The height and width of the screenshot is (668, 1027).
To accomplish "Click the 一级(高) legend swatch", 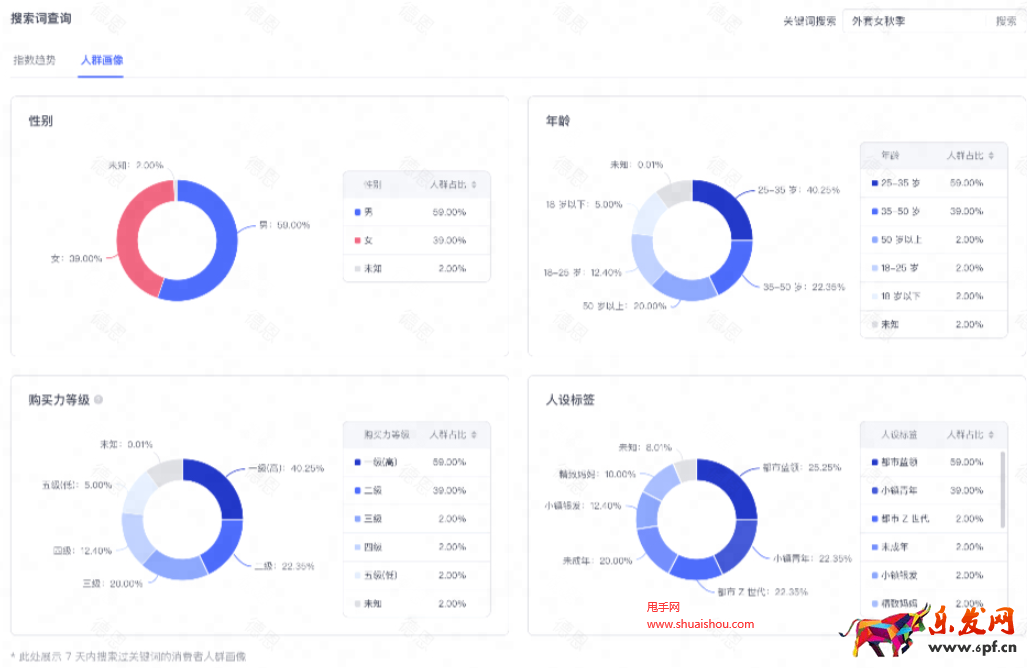I will (358, 462).
